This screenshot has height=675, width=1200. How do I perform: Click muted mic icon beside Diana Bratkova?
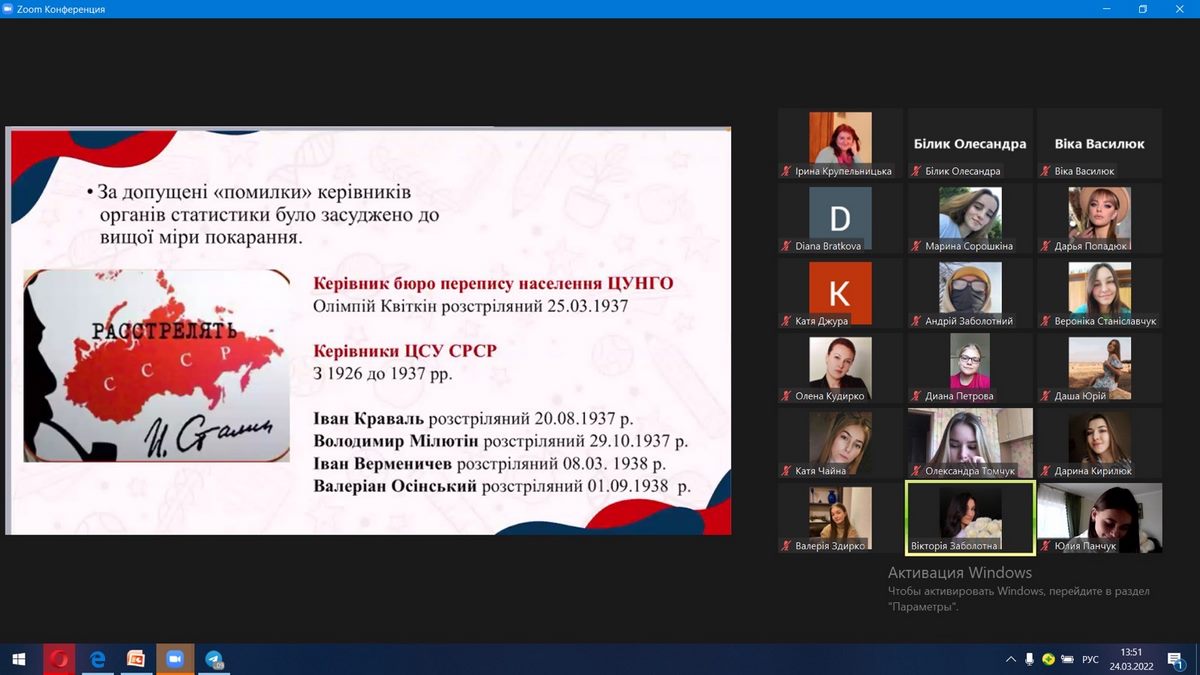pyautogui.click(x=786, y=246)
